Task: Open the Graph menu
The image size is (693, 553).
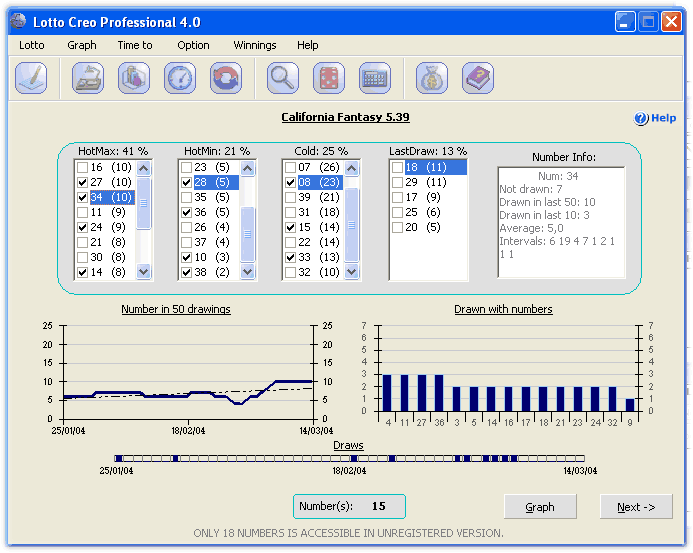Action: click(82, 45)
